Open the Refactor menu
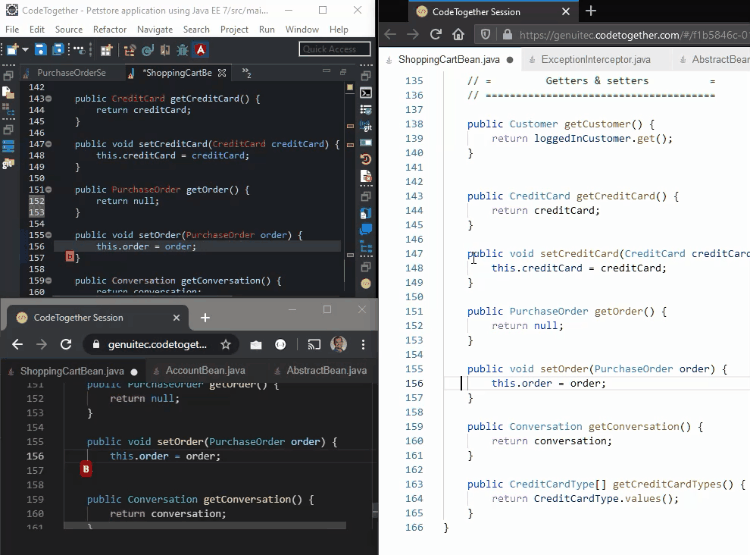This screenshot has width=750, height=555. pos(110,30)
